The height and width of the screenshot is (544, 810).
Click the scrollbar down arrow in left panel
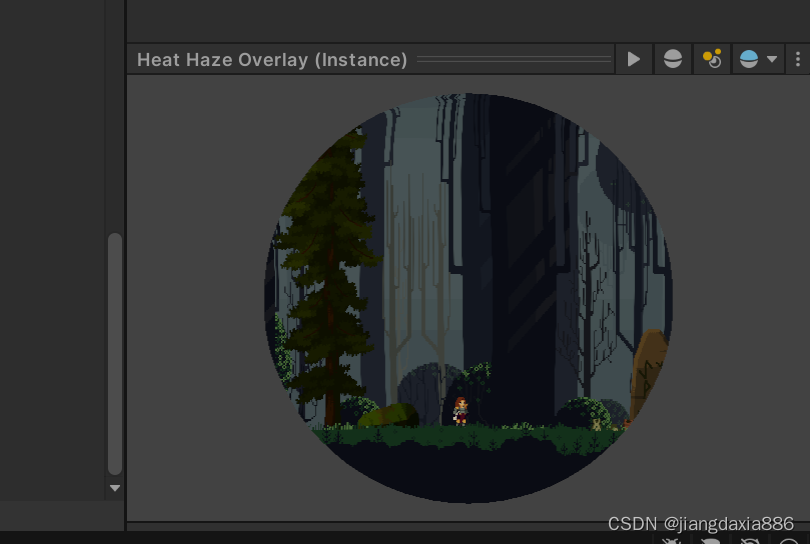click(115, 488)
